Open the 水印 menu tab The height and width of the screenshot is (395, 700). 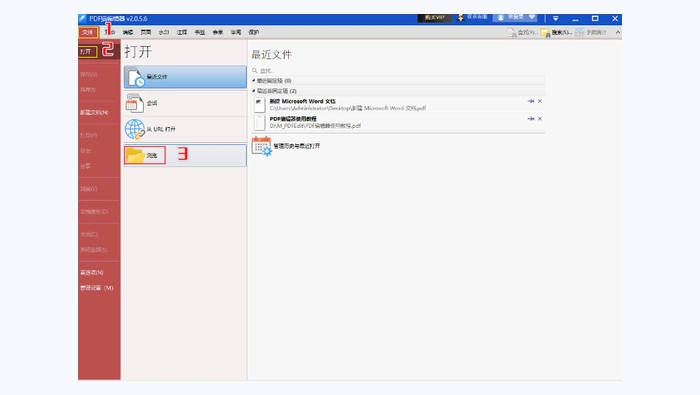pyautogui.click(x=164, y=32)
